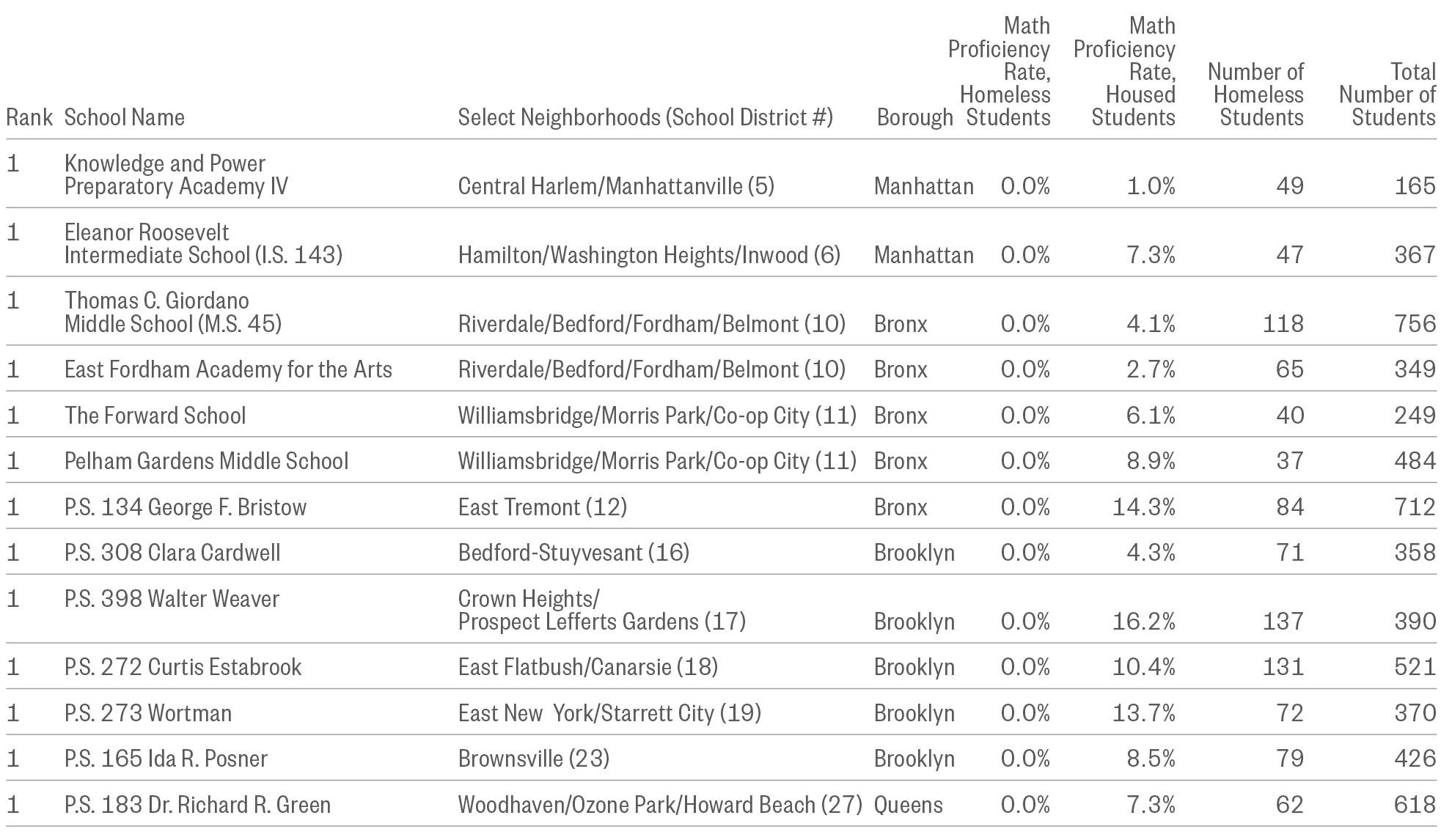
Task: Click P.S. 308 Clara Cardwell name
Action: coord(172,553)
